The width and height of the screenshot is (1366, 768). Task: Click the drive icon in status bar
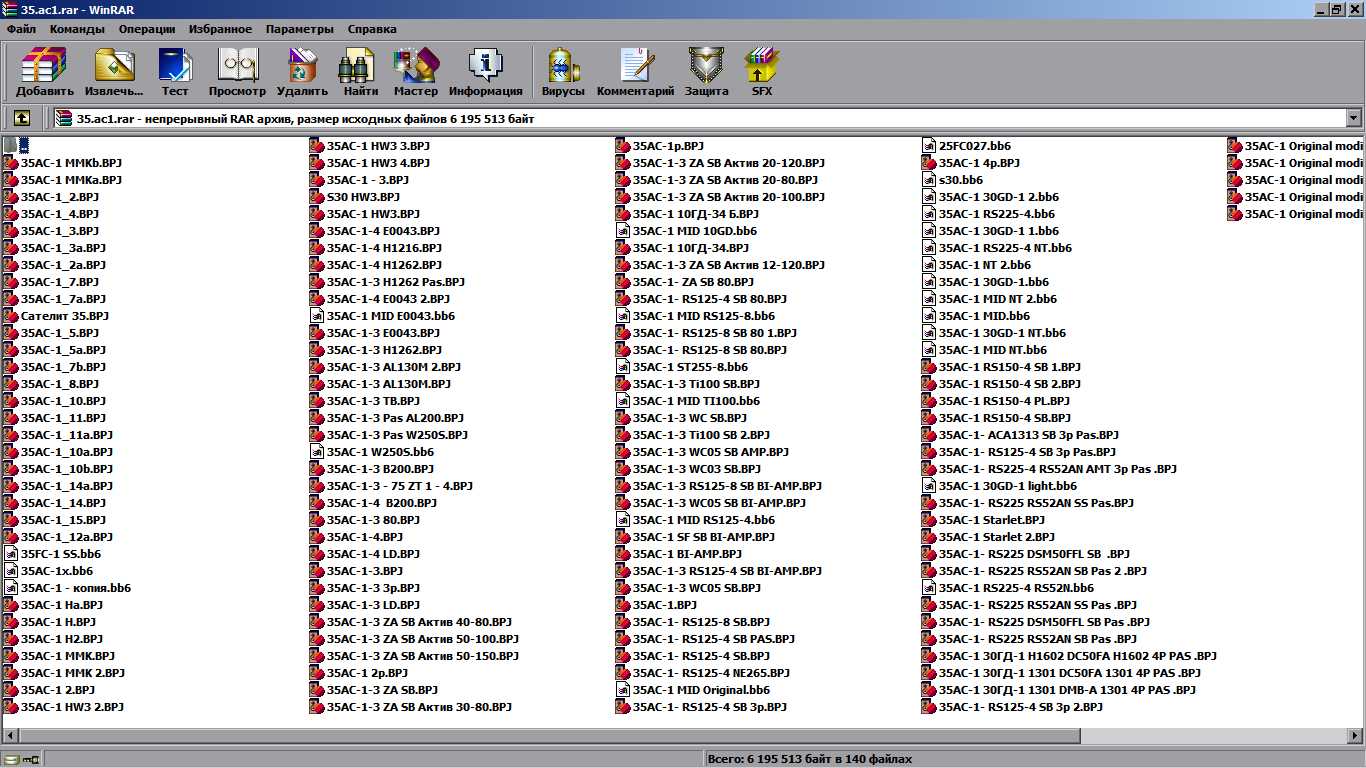[11, 759]
